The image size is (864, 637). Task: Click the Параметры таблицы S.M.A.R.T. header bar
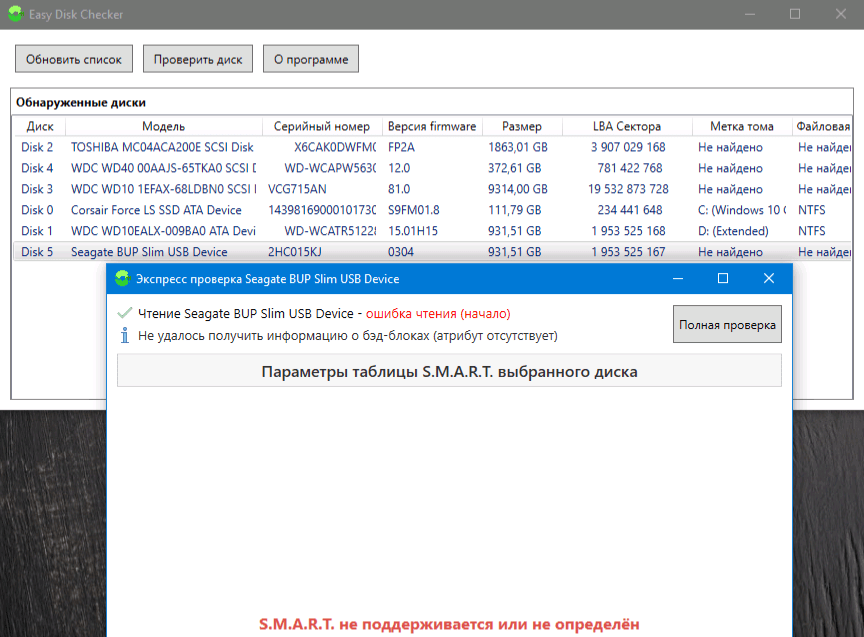point(449,372)
